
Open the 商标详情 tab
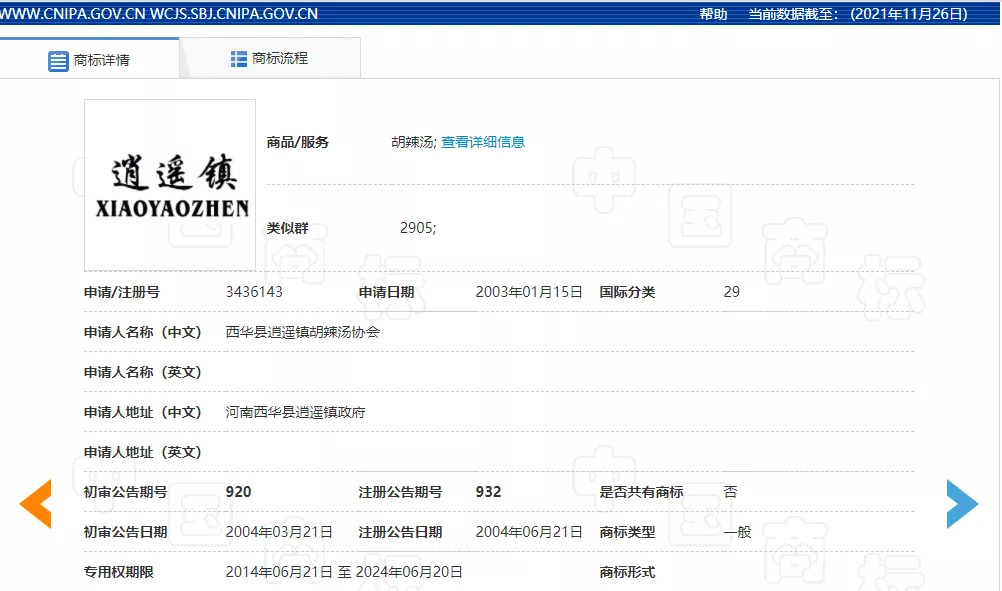89,59
